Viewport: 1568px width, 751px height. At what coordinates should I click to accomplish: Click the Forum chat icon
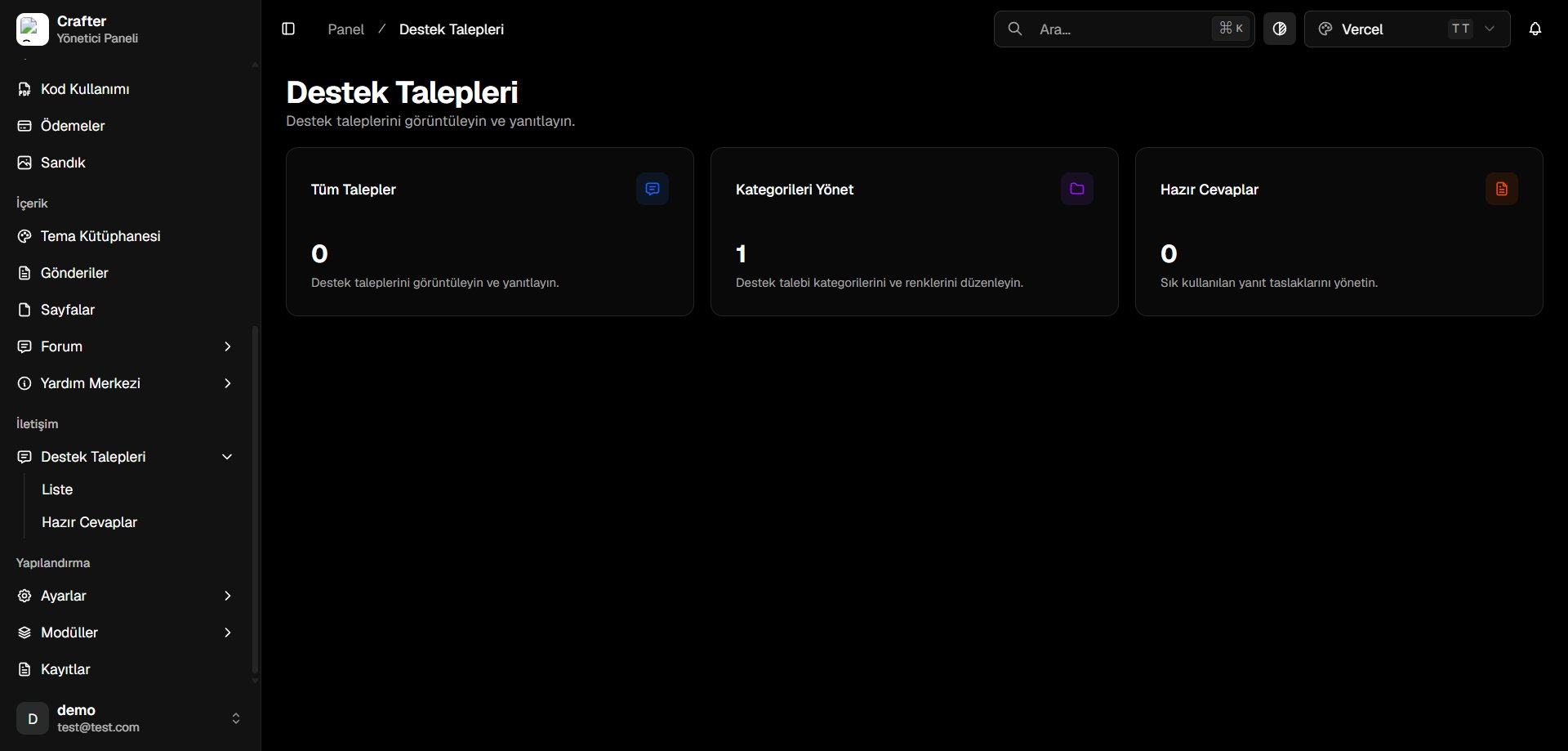click(24, 346)
